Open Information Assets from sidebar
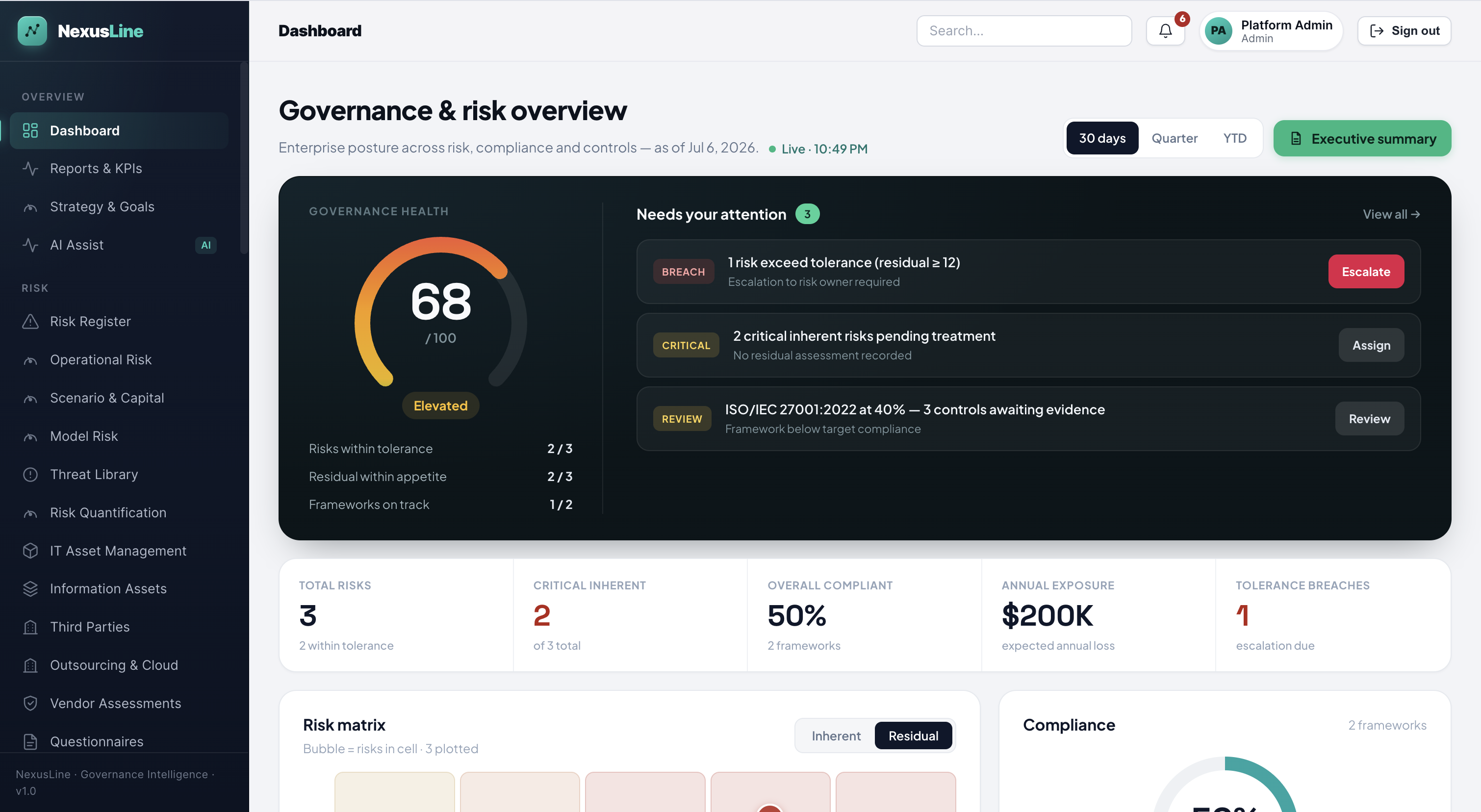Viewport: 1481px width, 812px height. click(119, 588)
